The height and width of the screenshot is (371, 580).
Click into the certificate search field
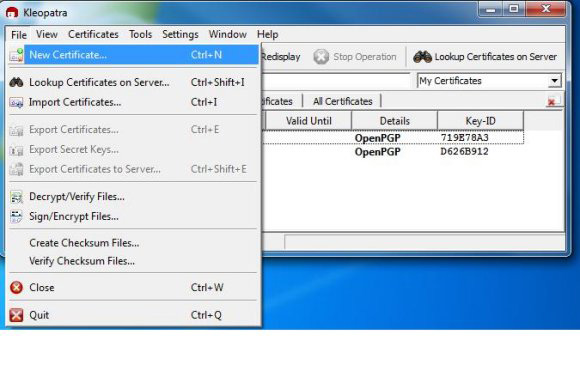pos(336,81)
